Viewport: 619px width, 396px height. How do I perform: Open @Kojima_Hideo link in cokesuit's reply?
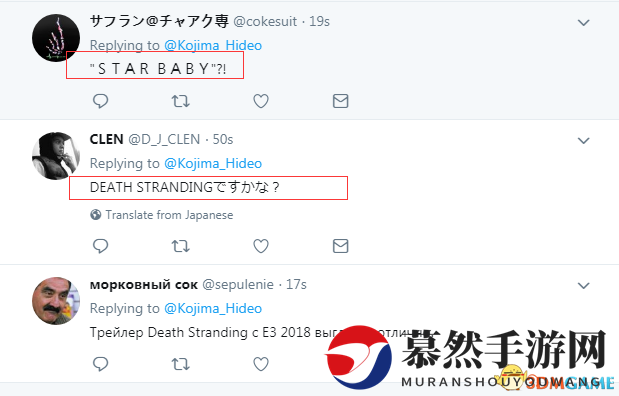(x=213, y=45)
